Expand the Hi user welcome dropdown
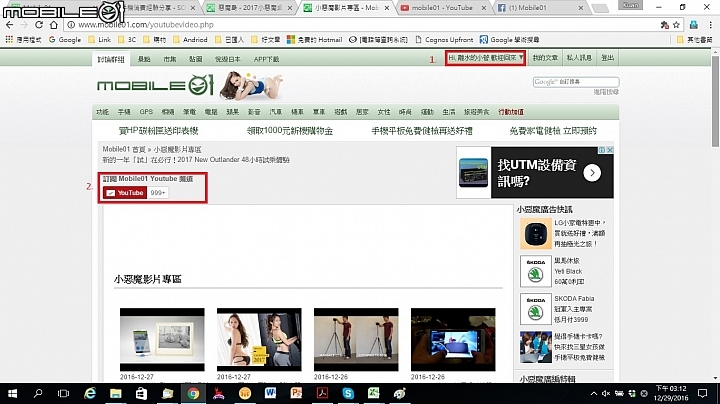The width and height of the screenshot is (720, 404). [x=485, y=58]
